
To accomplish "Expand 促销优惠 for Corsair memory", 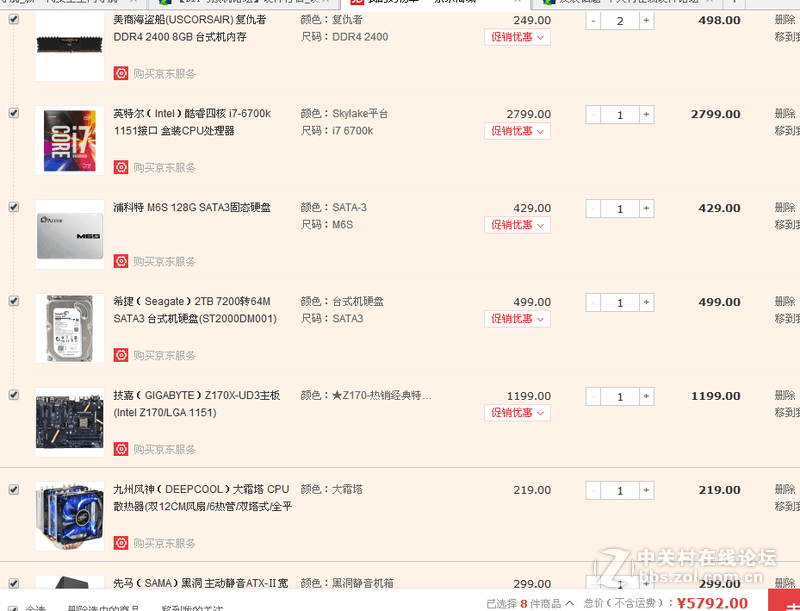I will 517,37.
